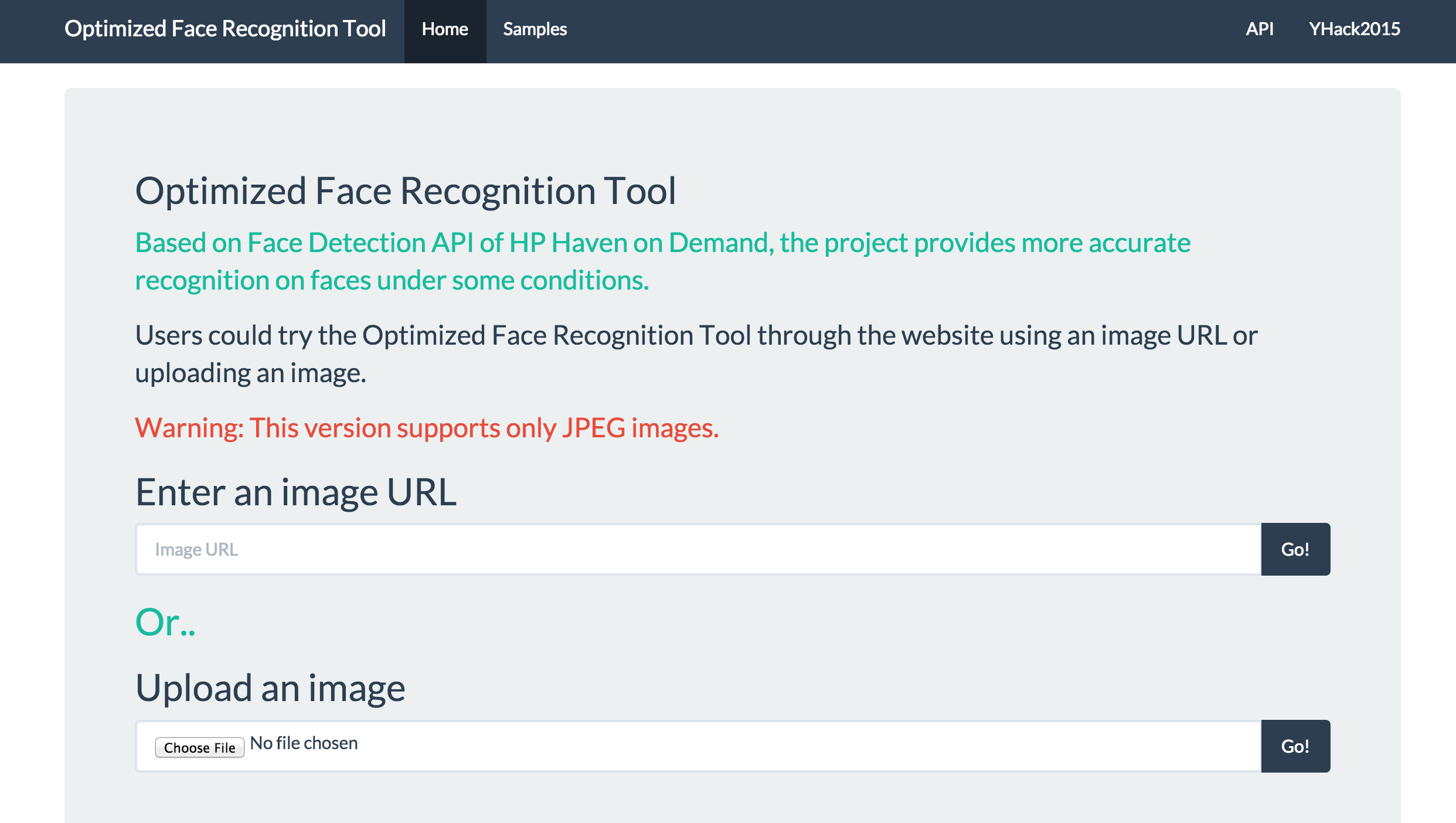Click the large page heading in the gray panel
This screenshot has height=823, width=1456.
(x=406, y=191)
